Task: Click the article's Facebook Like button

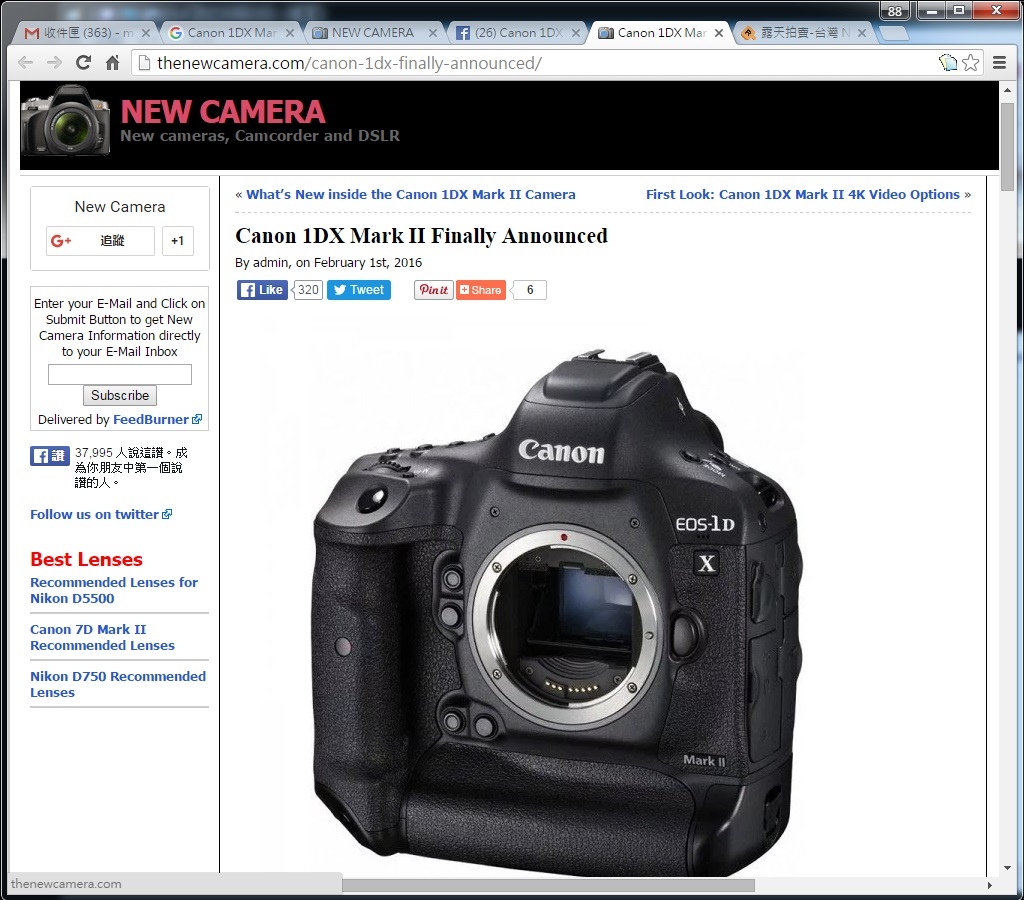Action: [x=262, y=290]
